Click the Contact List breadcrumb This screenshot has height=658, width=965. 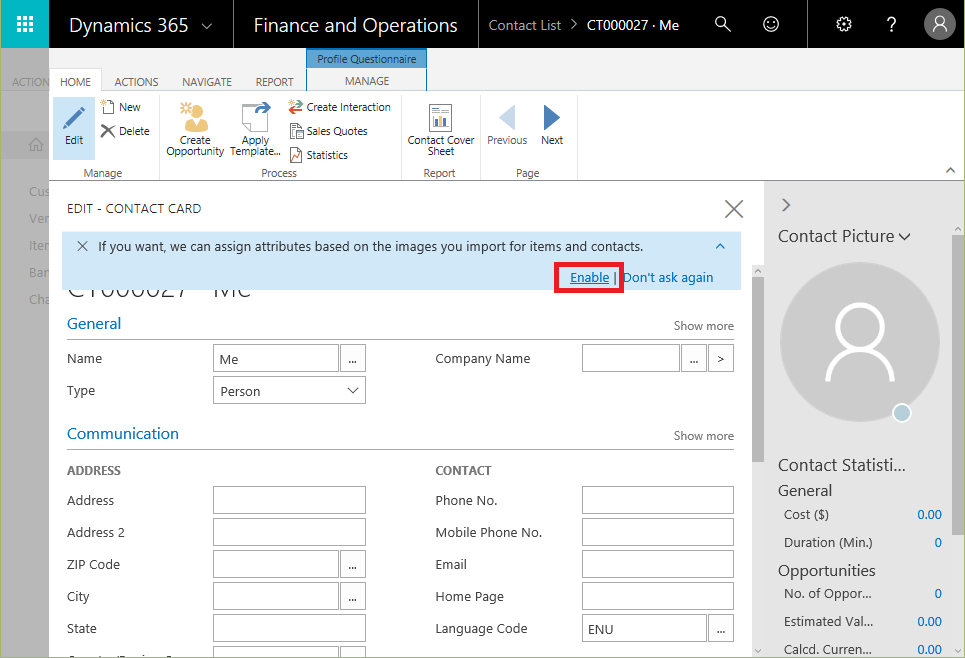point(524,25)
